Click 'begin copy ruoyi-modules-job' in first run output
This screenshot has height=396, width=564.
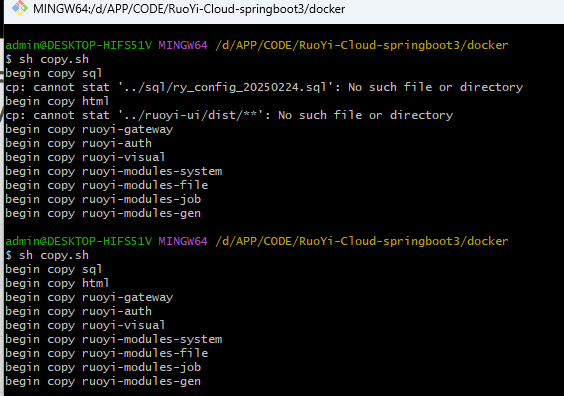click(103, 200)
